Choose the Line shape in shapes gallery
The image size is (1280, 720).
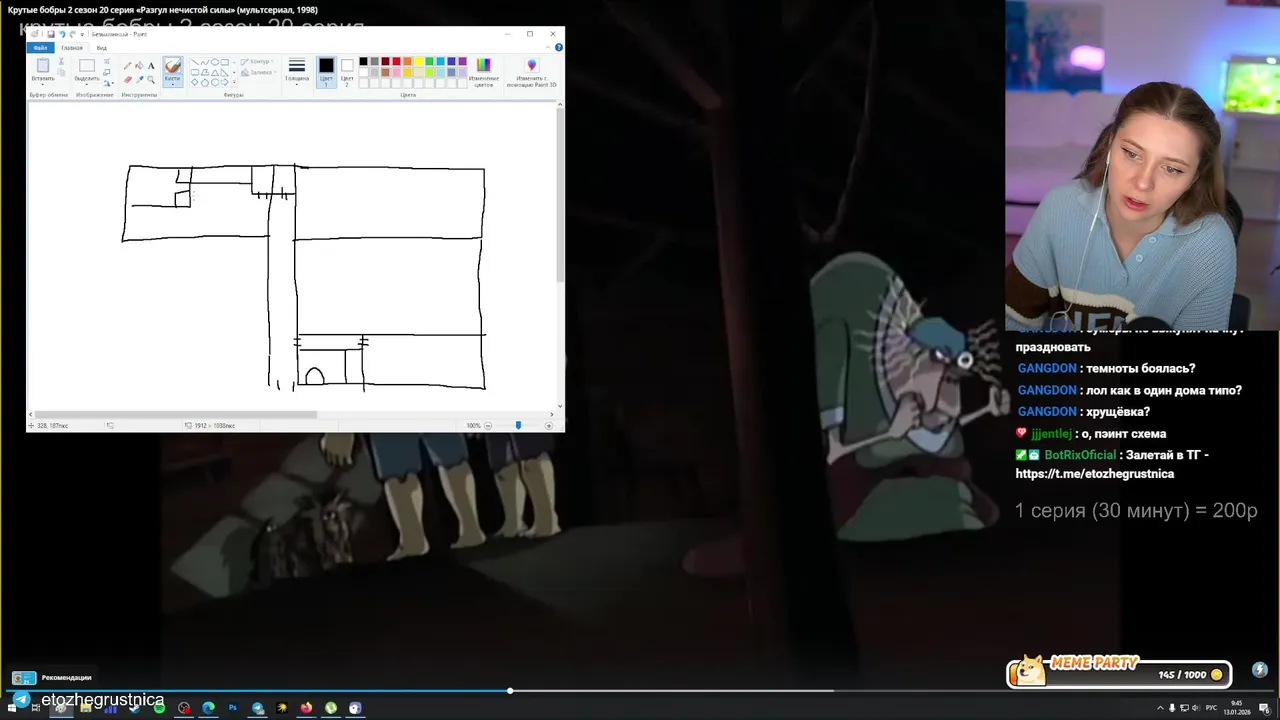pos(195,62)
